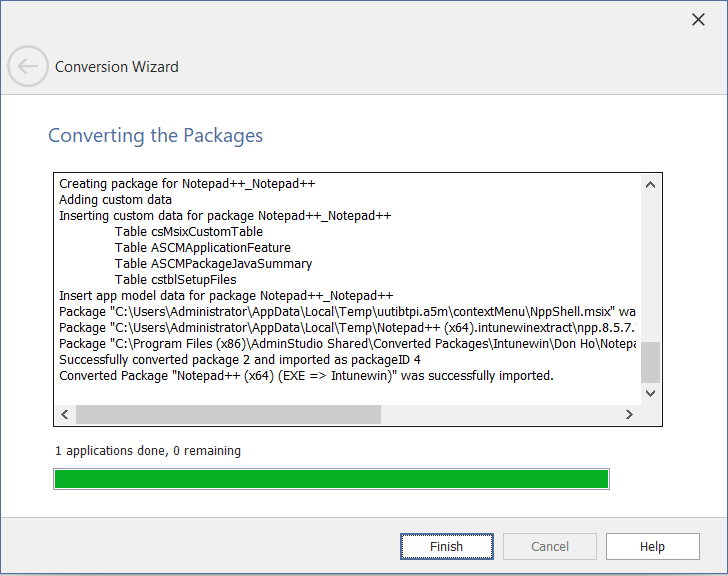
Task: Click the log's scroll right arrow
Action: 629,414
